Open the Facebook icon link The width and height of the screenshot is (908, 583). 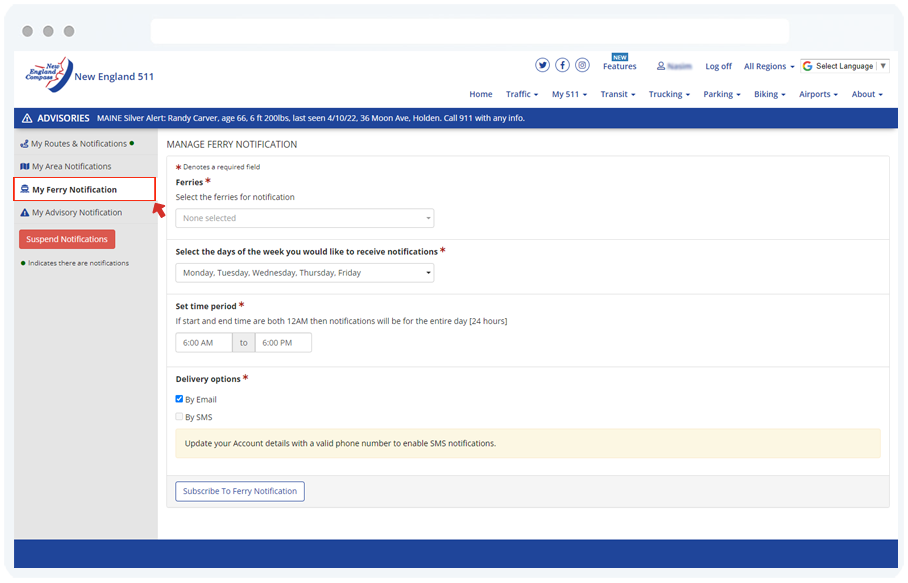click(562, 65)
